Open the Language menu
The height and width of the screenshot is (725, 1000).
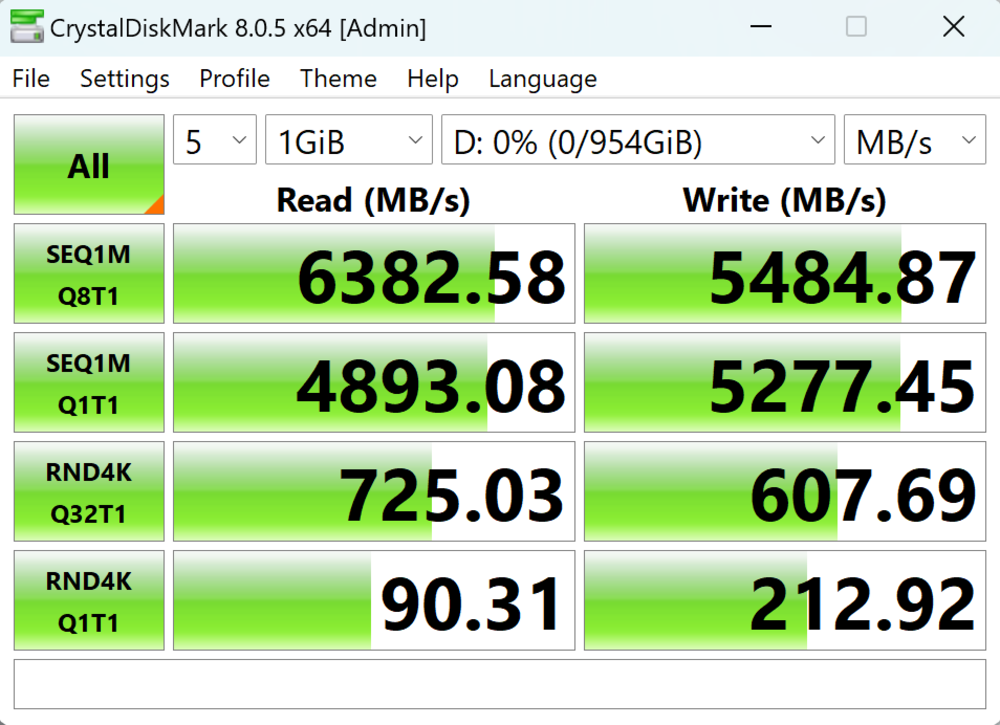click(543, 78)
